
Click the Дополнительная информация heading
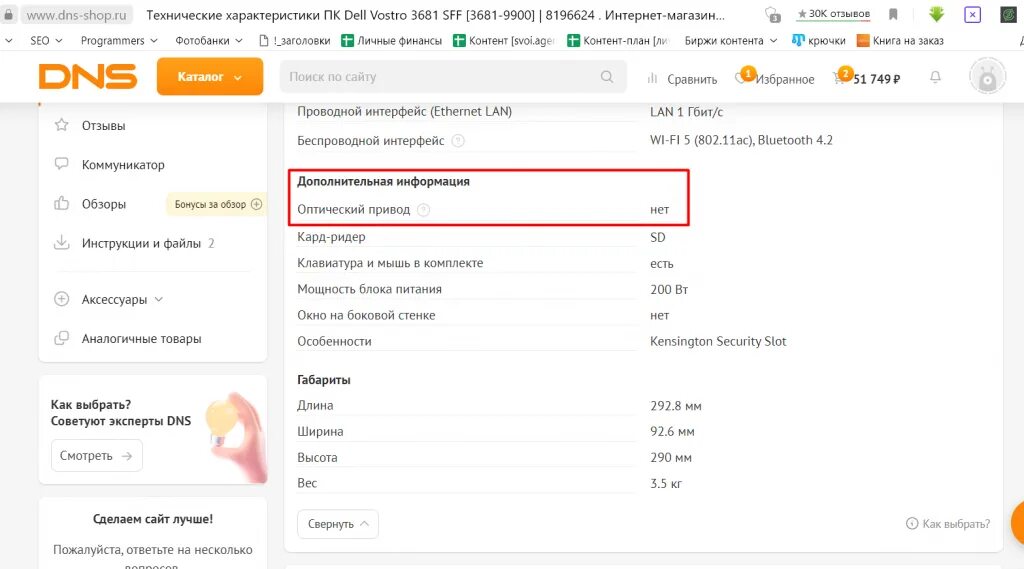click(x=383, y=182)
